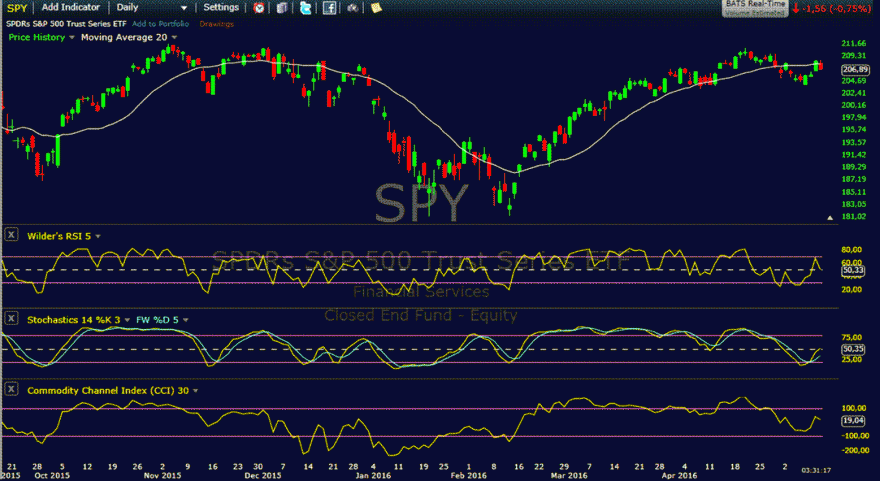Viewport: 880px width, 481px height.
Task: Click the small up-arrow at price panel corner
Action: coord(830,217)
